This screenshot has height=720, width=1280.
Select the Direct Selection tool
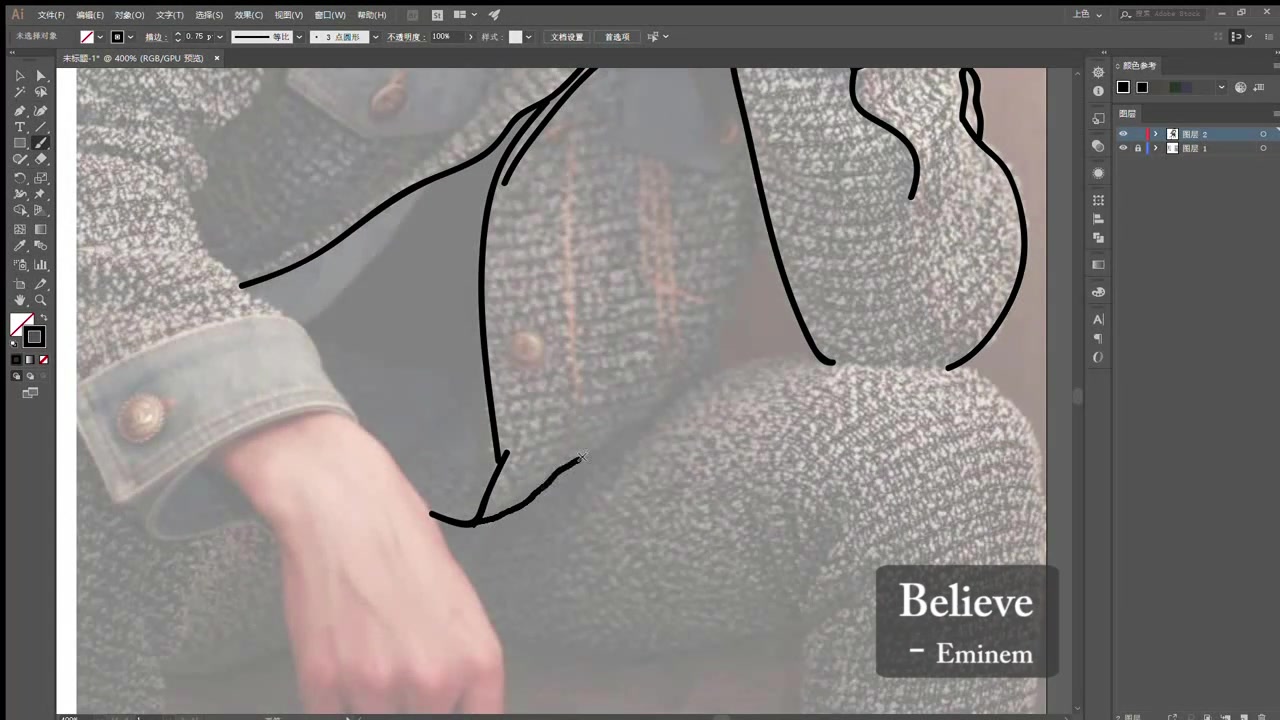coord(41,76)
